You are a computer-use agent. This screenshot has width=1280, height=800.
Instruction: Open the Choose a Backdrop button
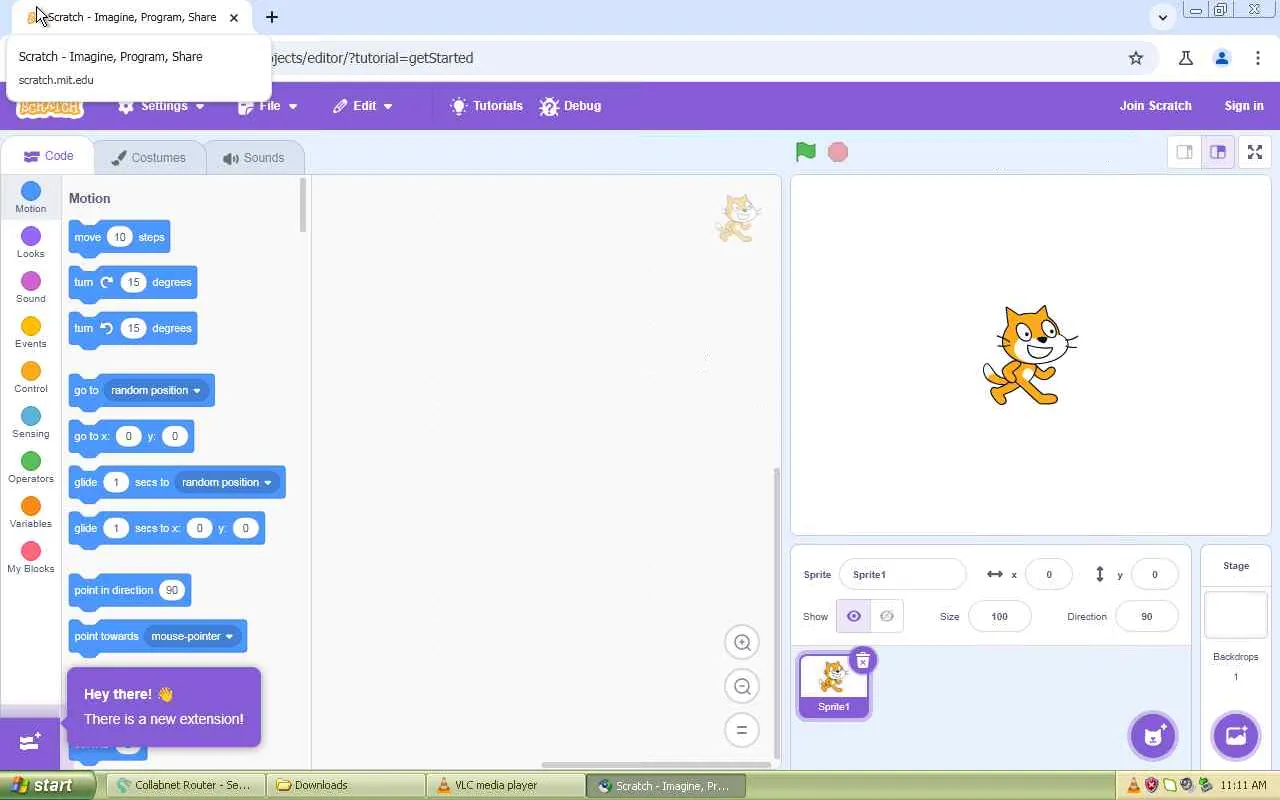click(1236, 736)
